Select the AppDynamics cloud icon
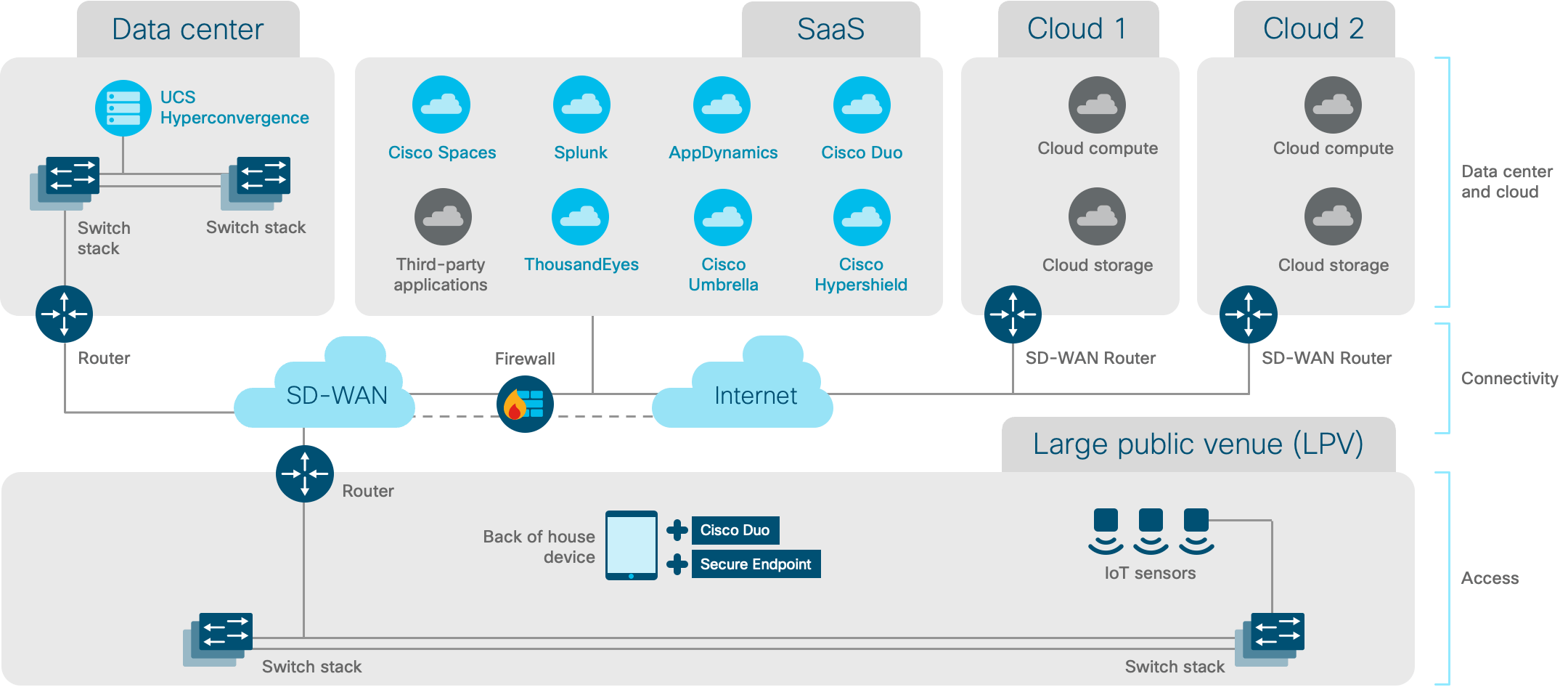This screenshot has height=687, width=1568. click(722, 105)
